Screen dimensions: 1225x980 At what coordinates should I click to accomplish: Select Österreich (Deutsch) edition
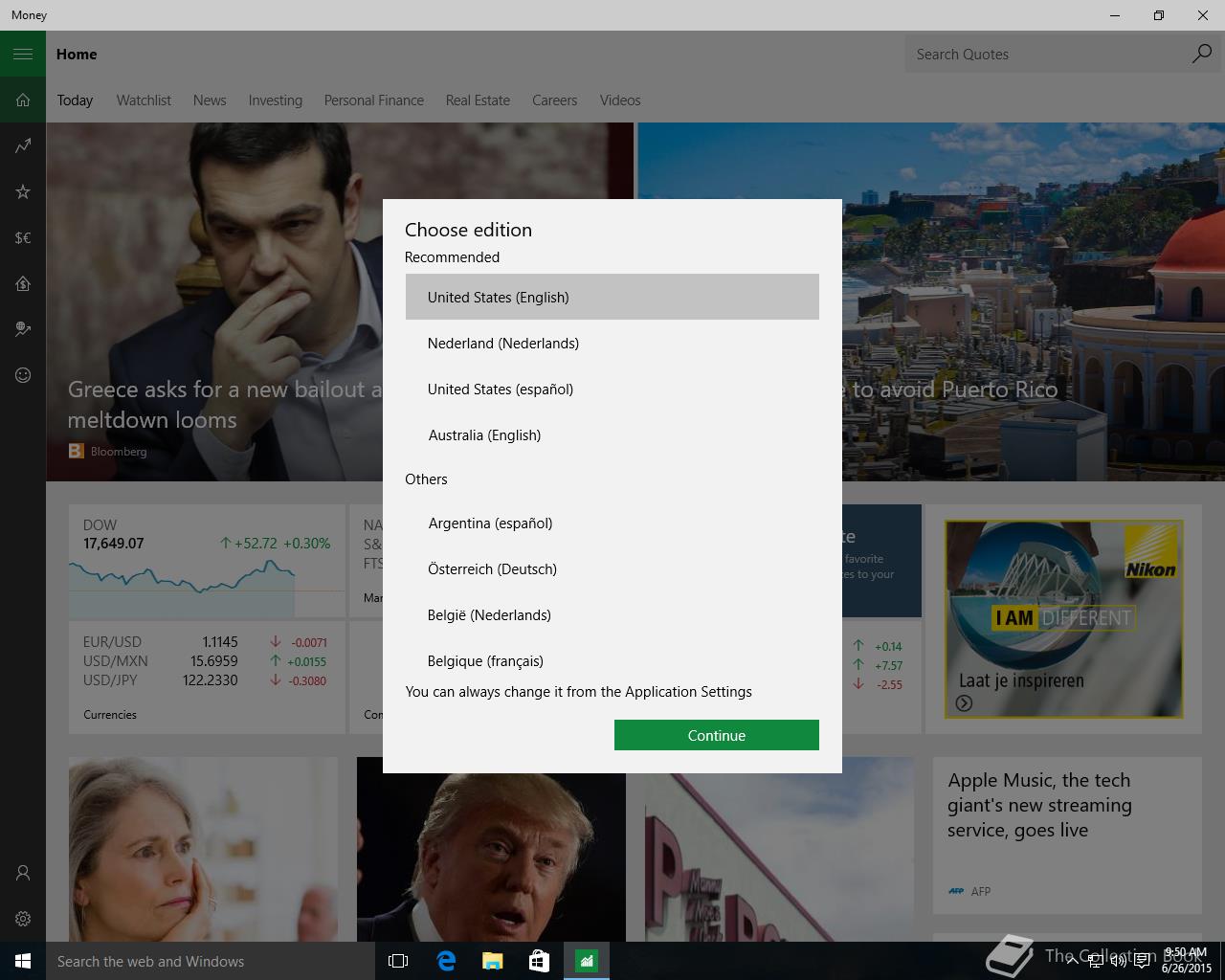[x=612, y=568]
